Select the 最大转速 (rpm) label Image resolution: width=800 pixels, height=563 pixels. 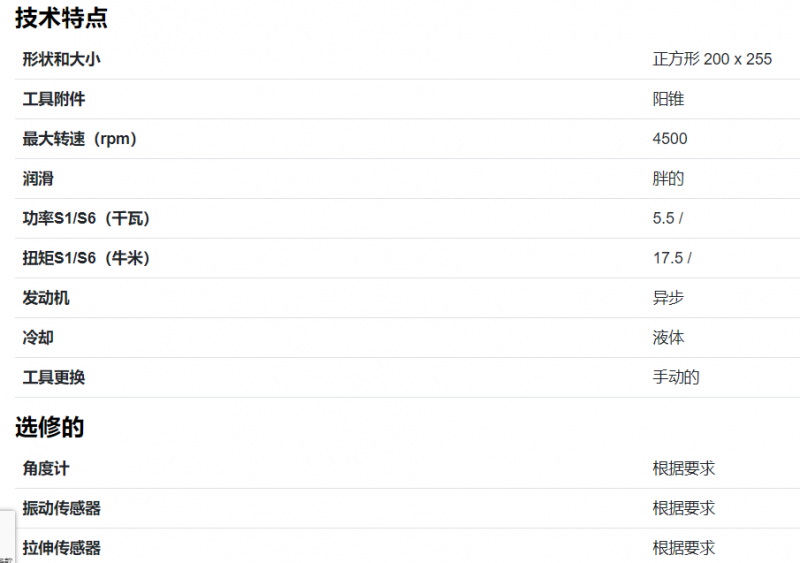pos(79,139)
